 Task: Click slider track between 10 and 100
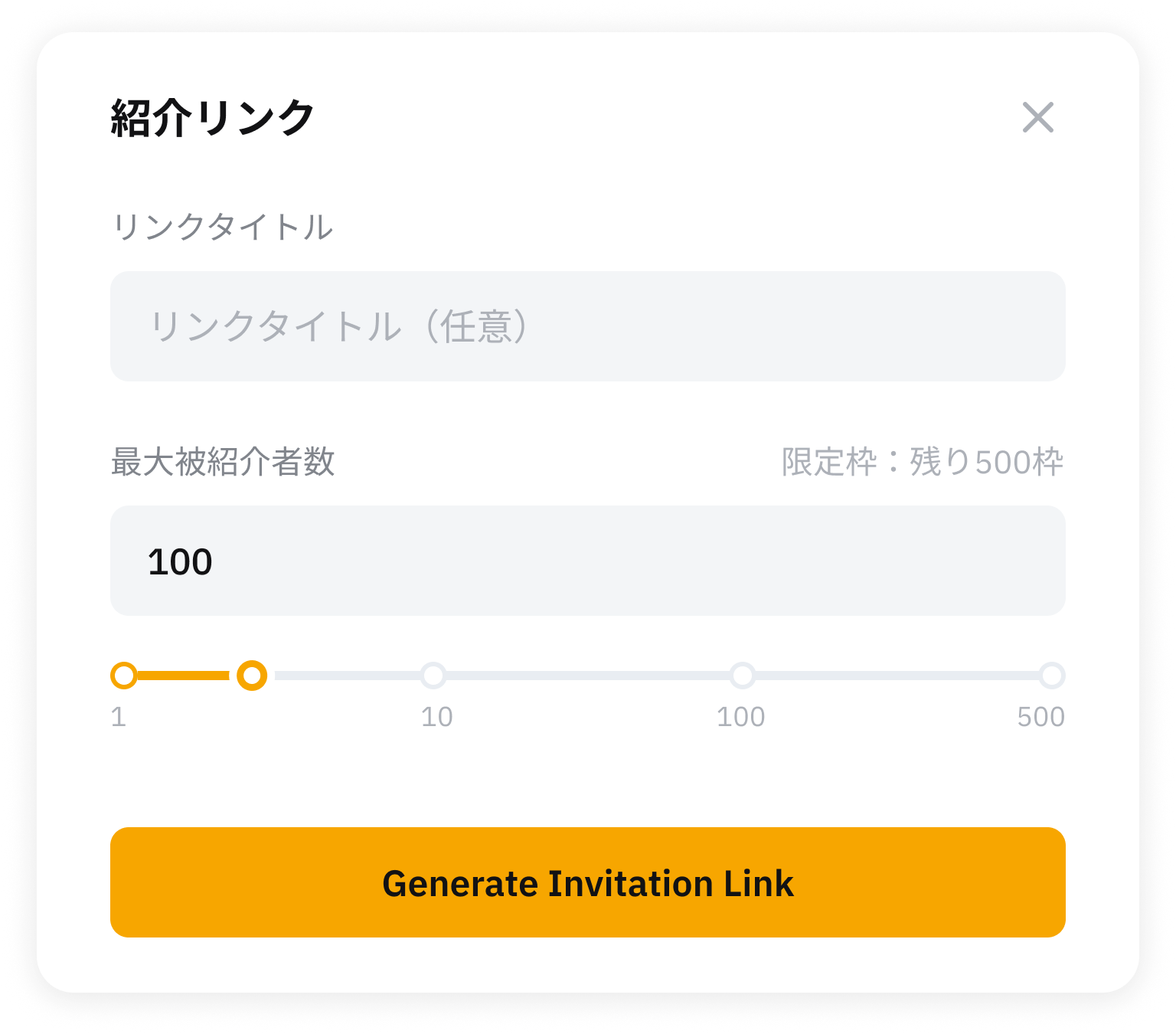click(x=587, y=676)
